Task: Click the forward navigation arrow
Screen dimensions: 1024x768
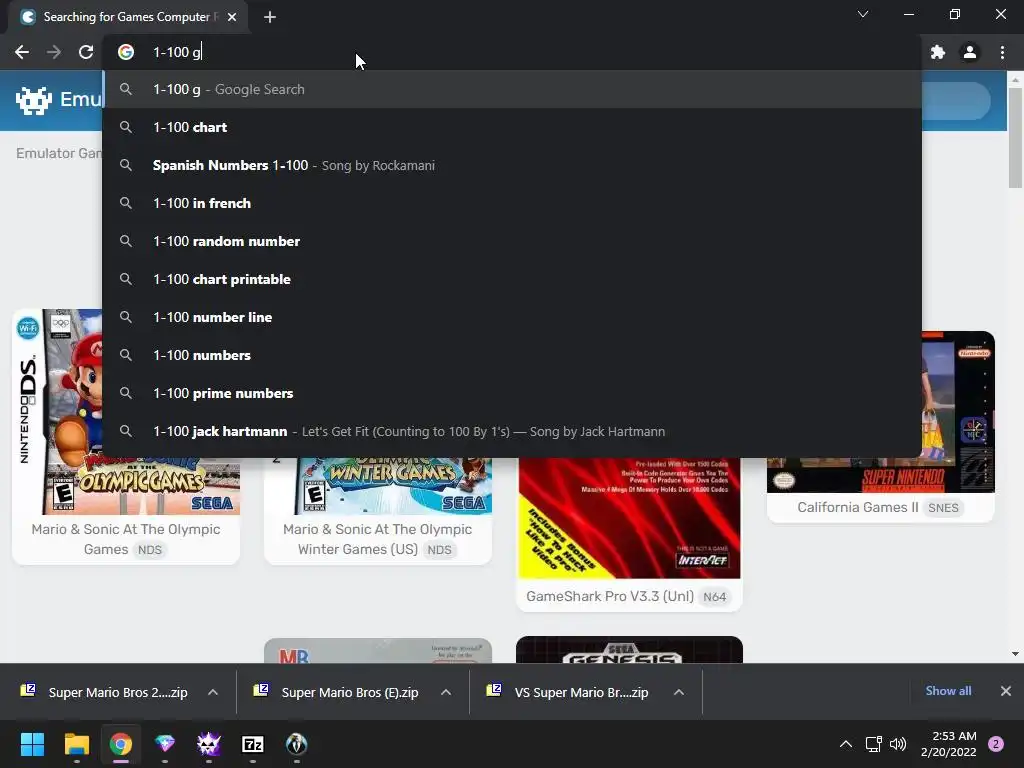Action: tap(54, 52)
